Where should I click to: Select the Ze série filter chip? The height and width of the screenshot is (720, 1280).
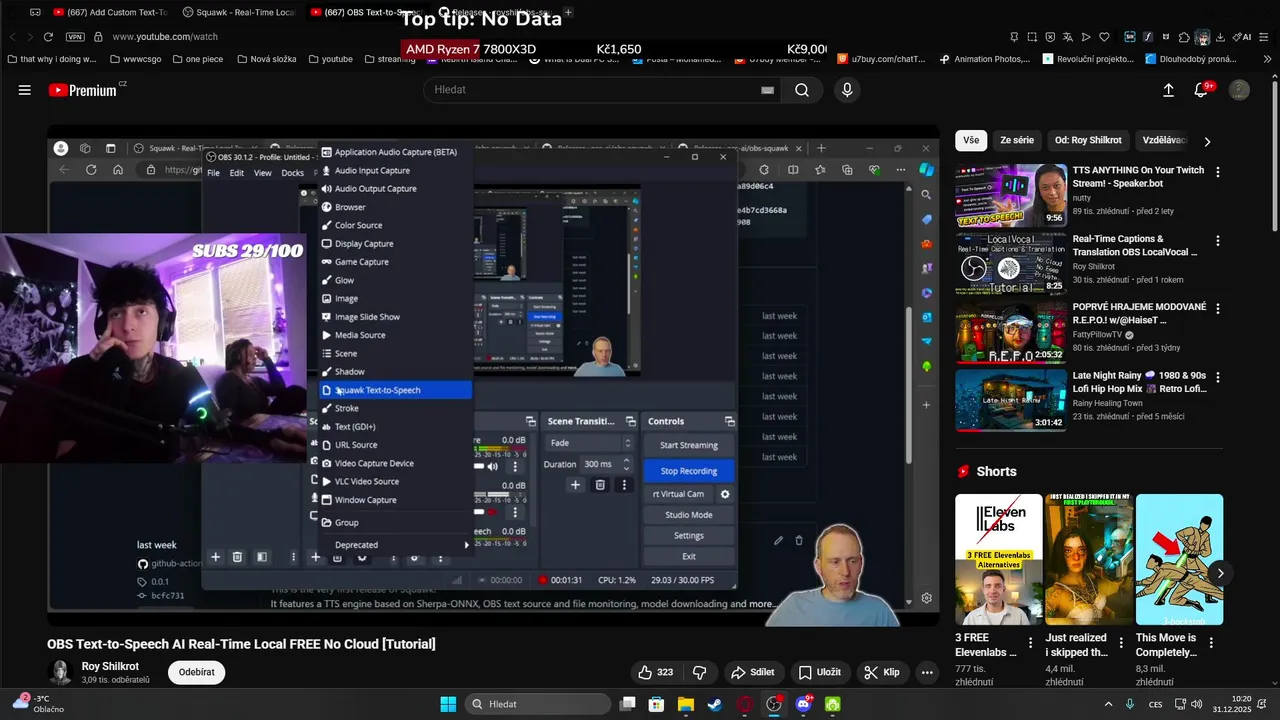point(1017,141)
